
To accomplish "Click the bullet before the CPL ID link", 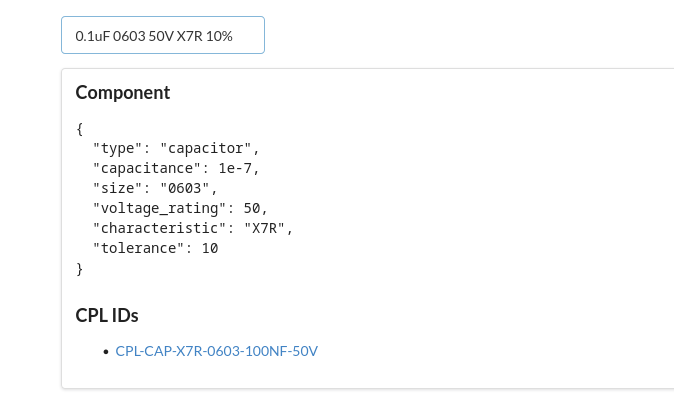I will click(106, 352).
